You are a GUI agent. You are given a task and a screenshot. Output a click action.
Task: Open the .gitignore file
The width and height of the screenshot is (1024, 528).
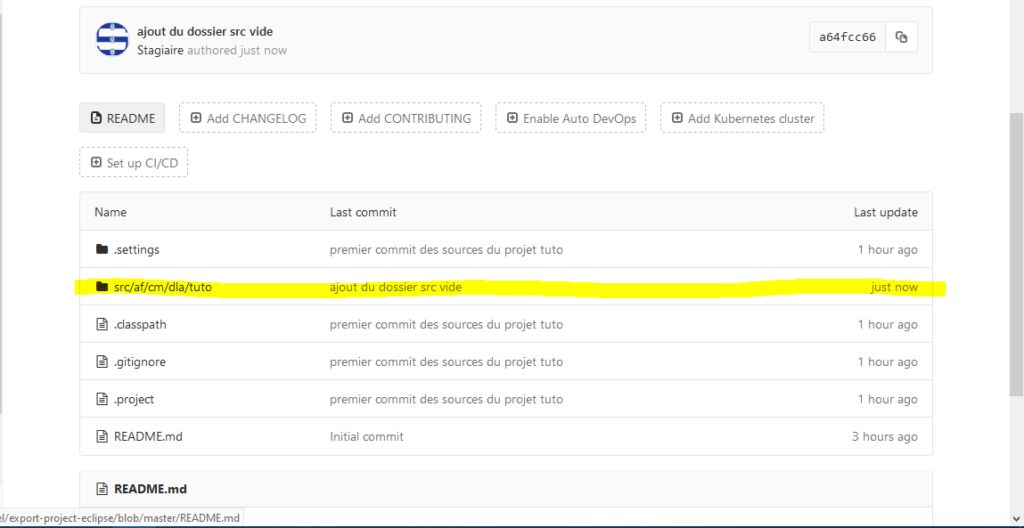point(139,362)
